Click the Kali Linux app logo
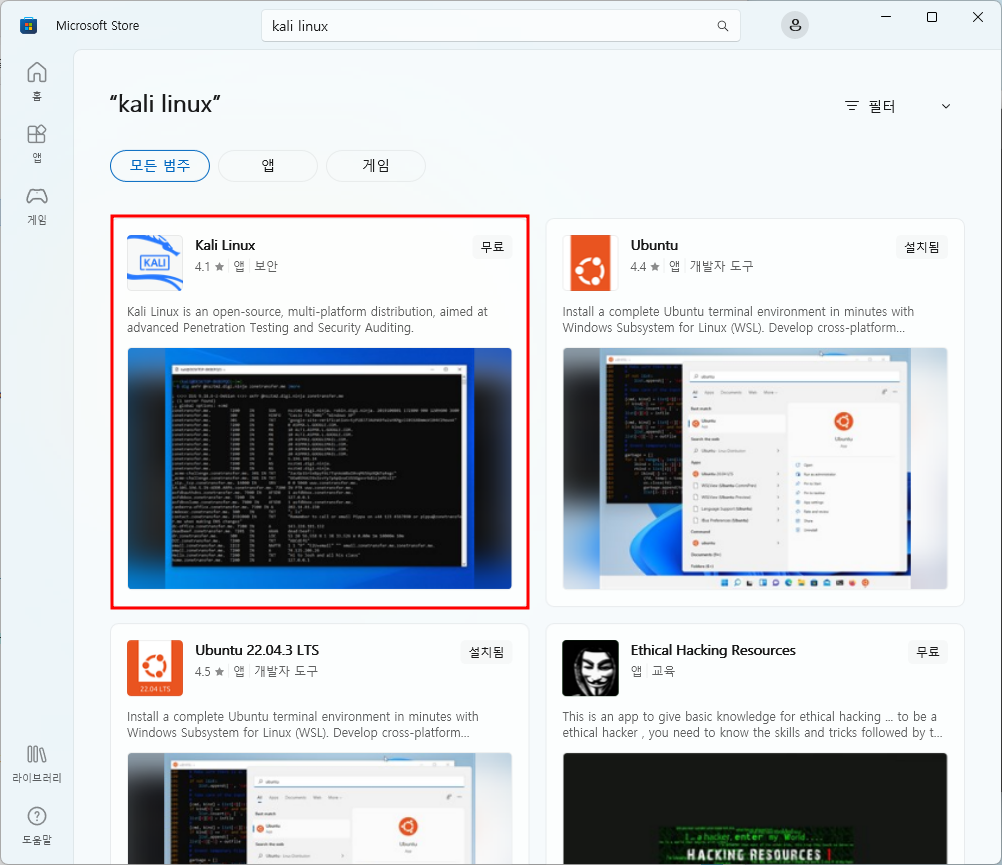This screenshot has height=865, width=1002. click(155, 263)
